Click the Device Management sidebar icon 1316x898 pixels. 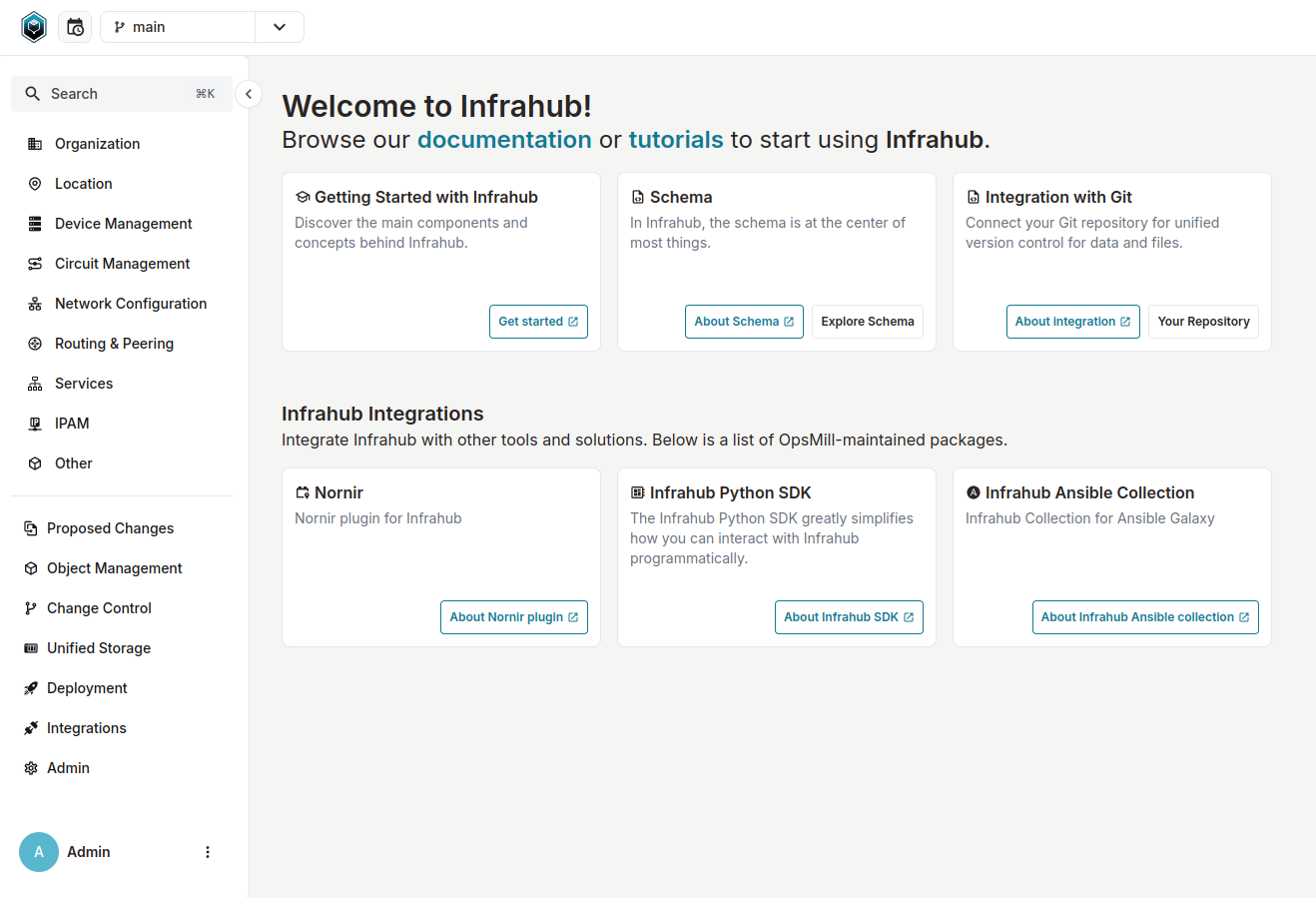(34, 223)
